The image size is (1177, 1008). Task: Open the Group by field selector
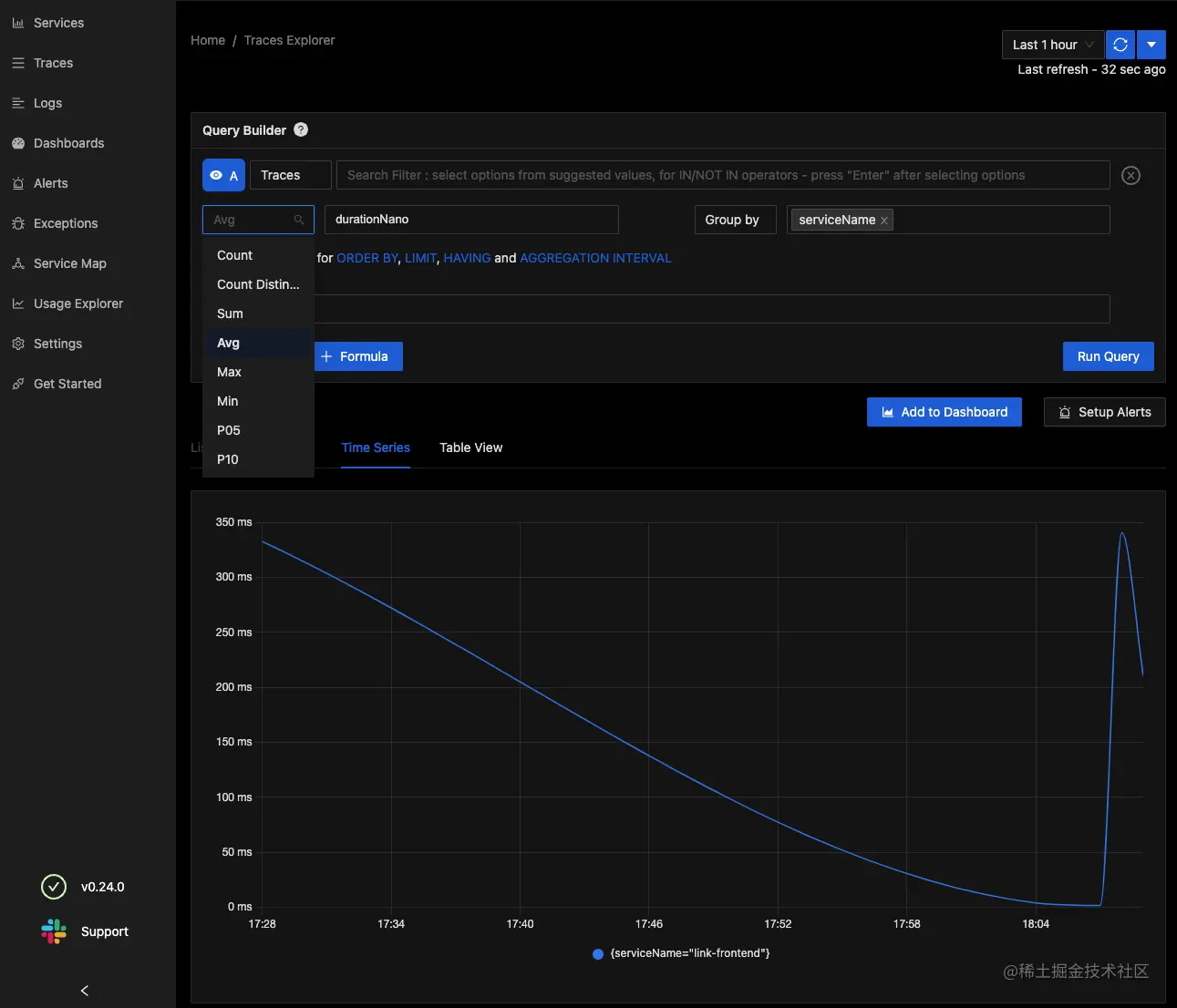[948, 220]
